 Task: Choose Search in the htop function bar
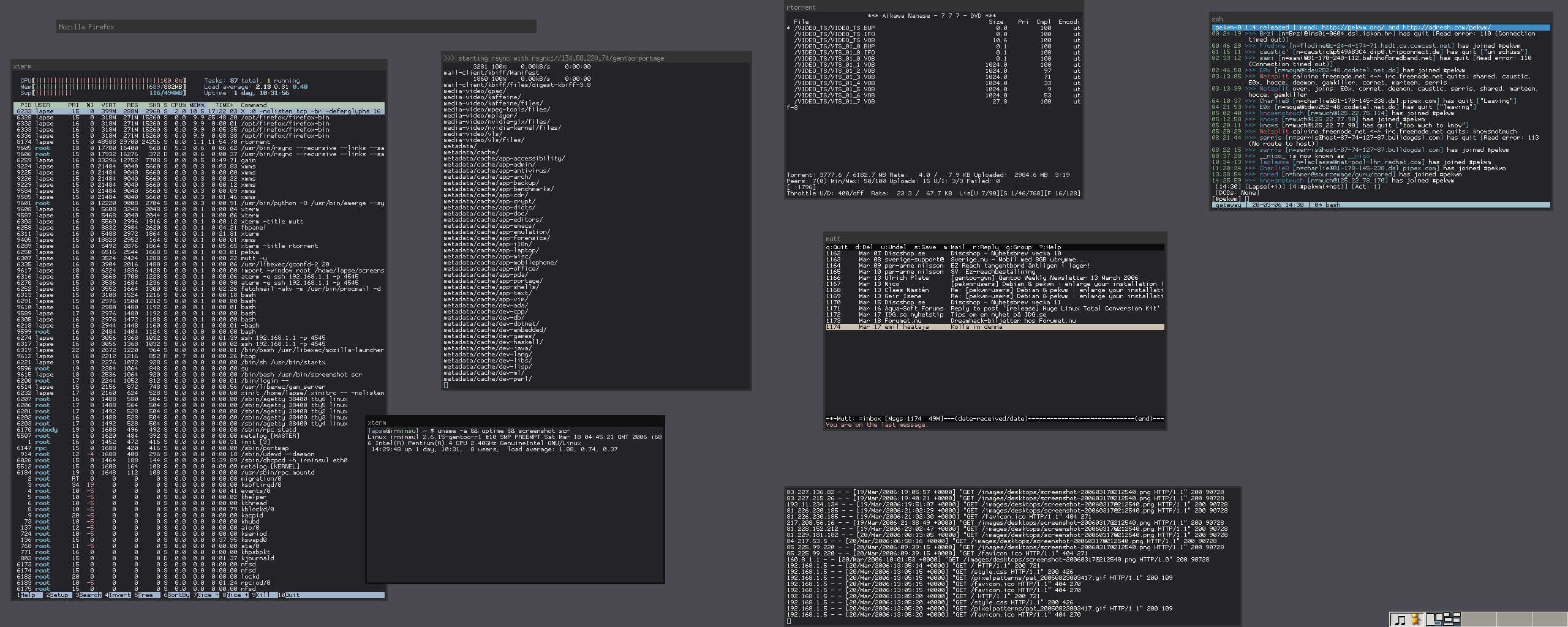click(x=90, y=595)
